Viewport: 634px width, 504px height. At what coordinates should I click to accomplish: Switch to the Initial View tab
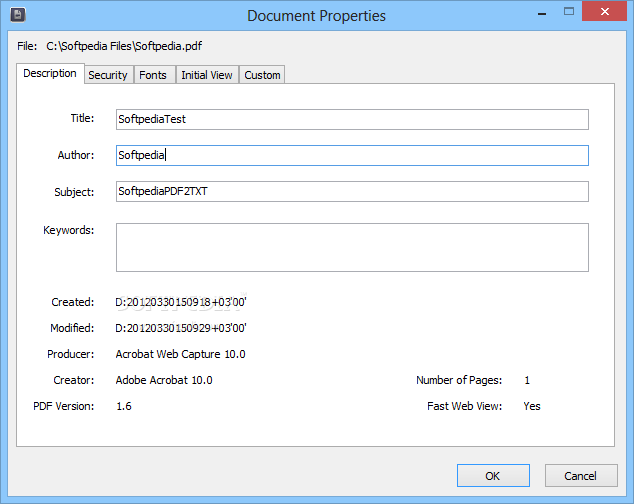pos(207,75)
